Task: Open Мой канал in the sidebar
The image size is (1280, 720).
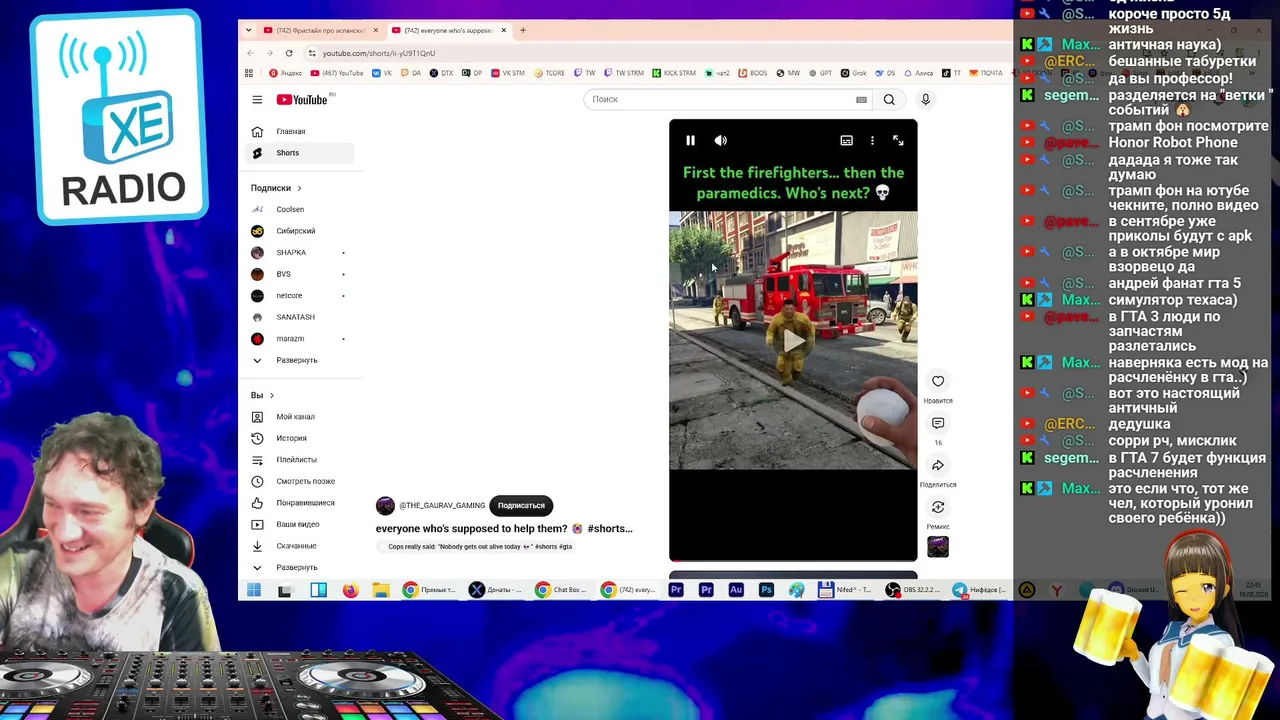Action: (301, 416)
